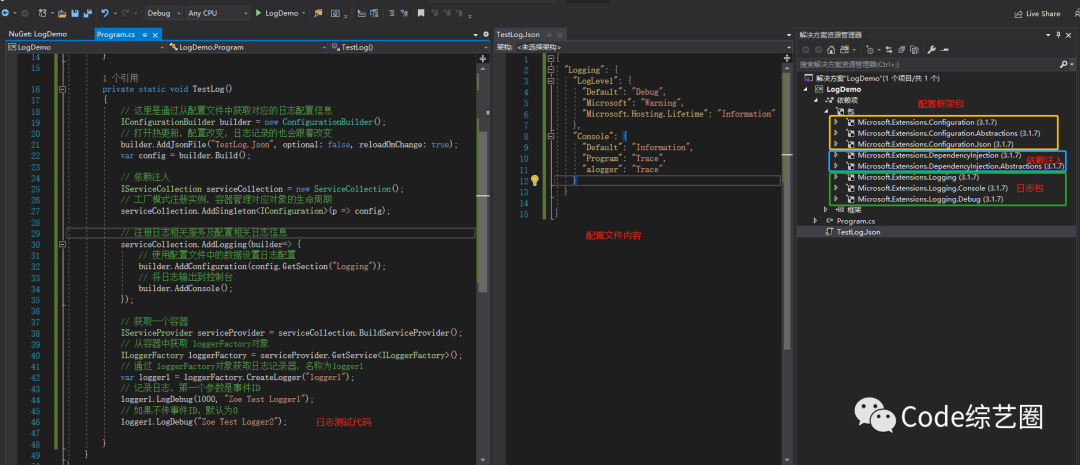Close the Program.cs tab

[x=154, y=34]
